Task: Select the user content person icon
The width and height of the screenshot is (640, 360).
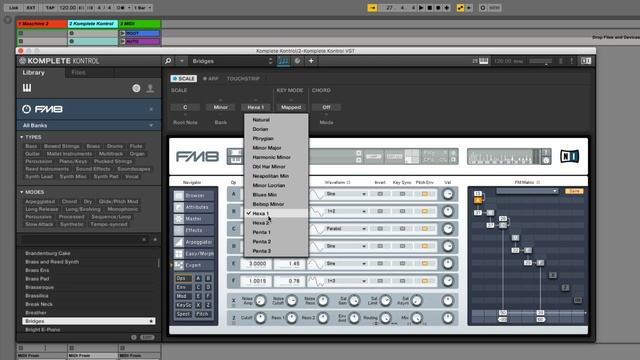Action: [x=150, y=88]
